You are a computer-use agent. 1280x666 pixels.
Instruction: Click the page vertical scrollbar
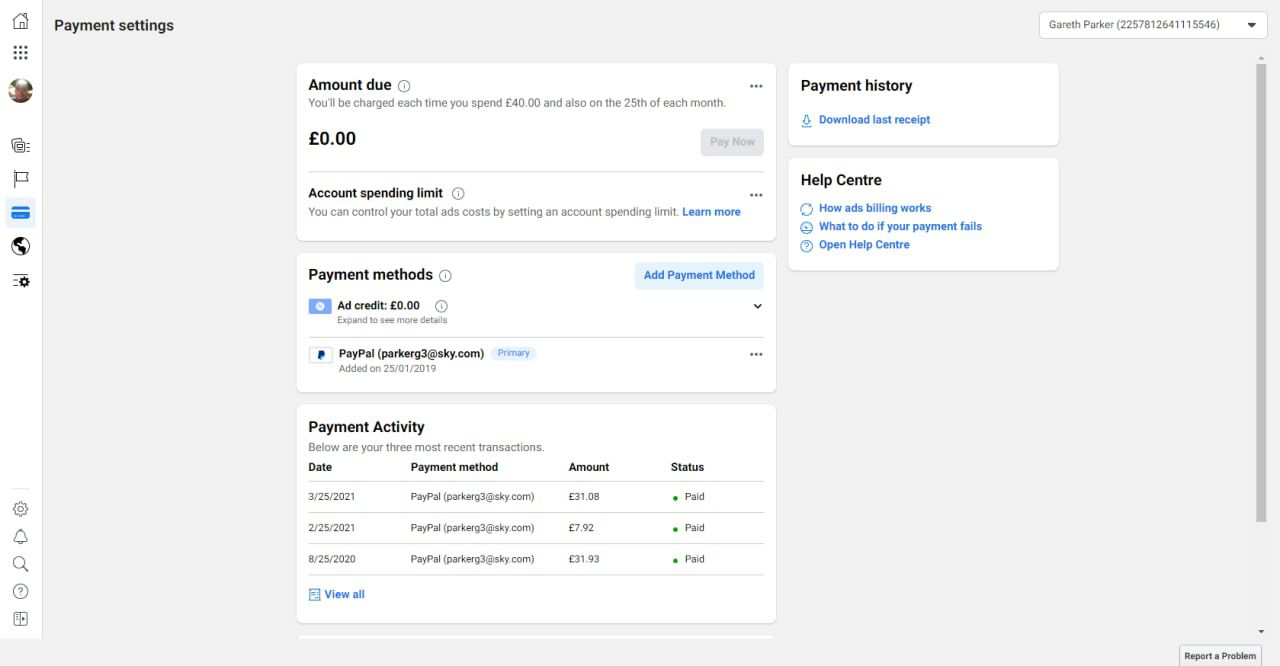1261,290
